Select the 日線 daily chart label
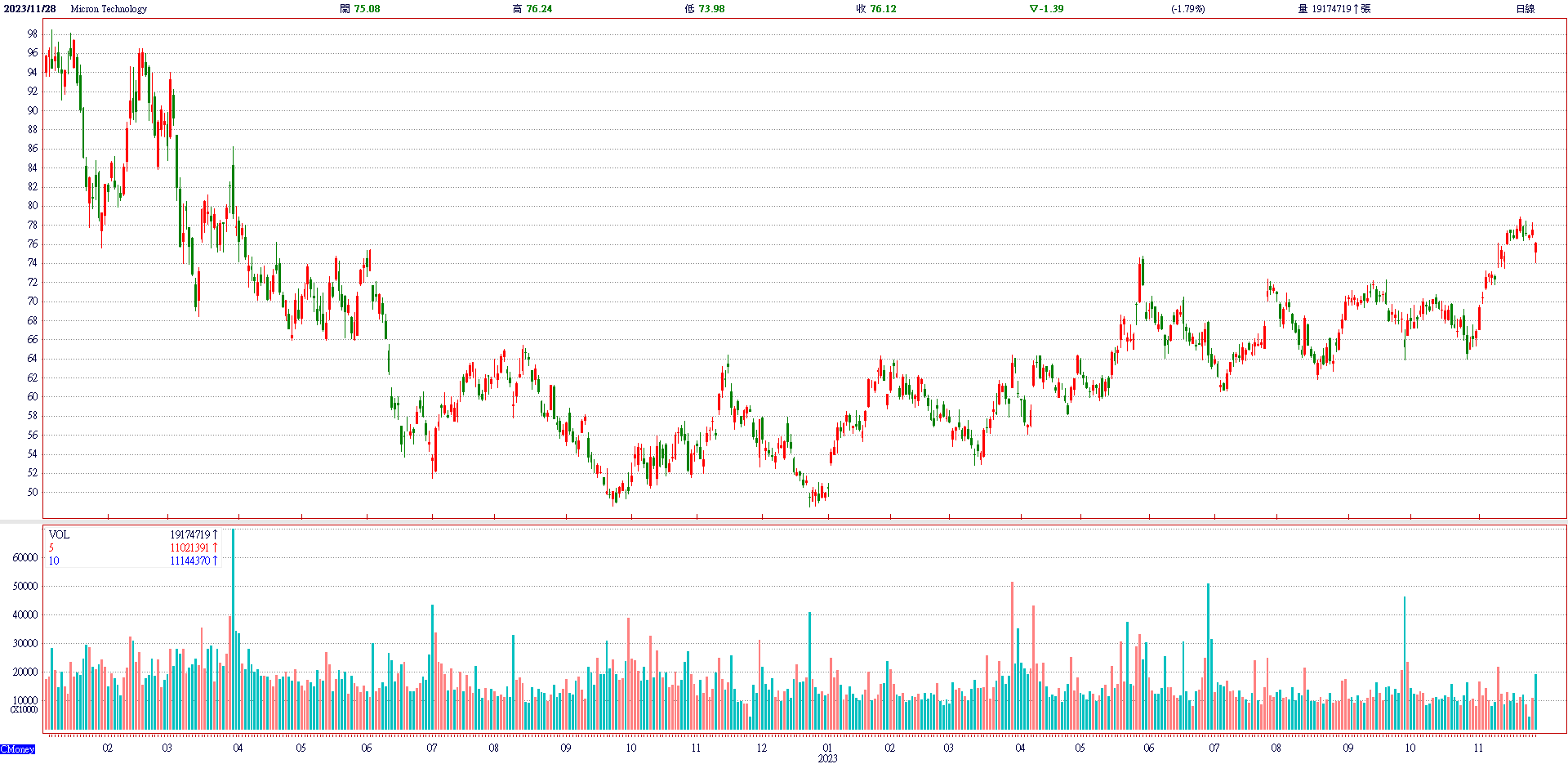 [1525, 9]
